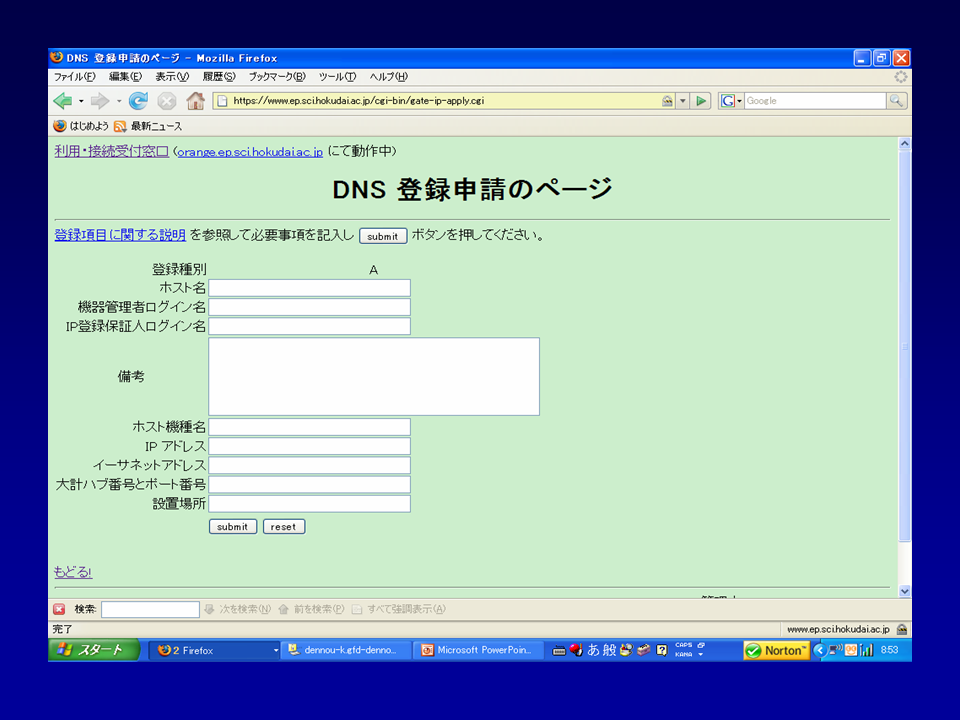Click the もどる! link
The width and height of the screenshot is (960, 720).
(x=73, y=572)
